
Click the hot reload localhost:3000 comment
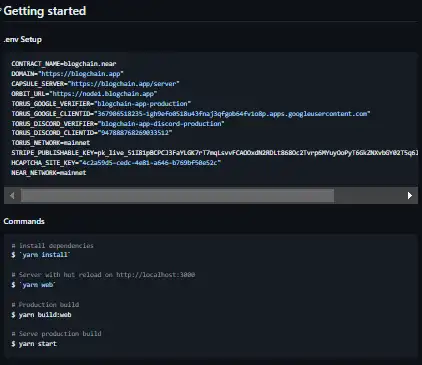103,275
